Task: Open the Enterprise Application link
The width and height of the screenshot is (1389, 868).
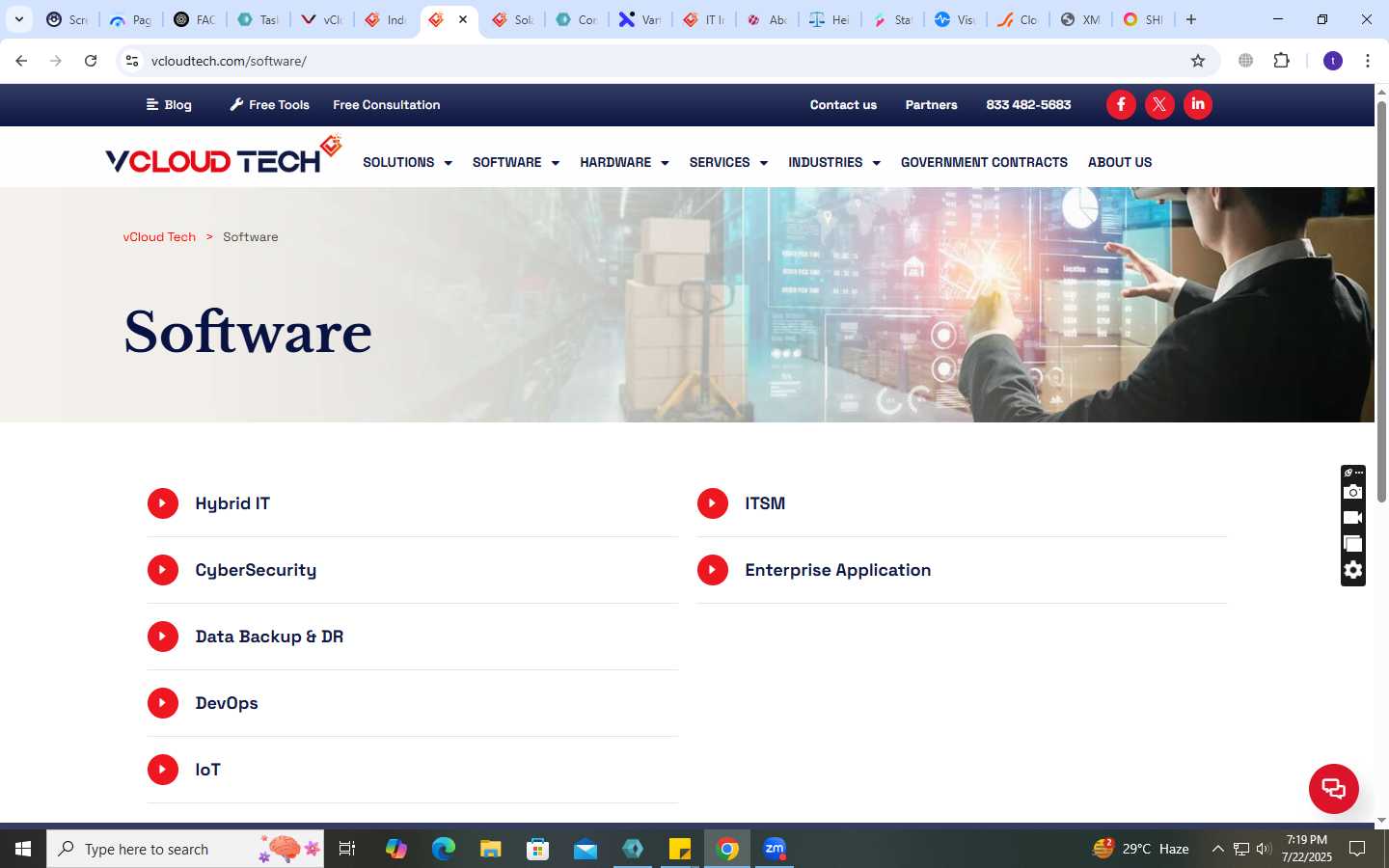Action: pos(838,570)
